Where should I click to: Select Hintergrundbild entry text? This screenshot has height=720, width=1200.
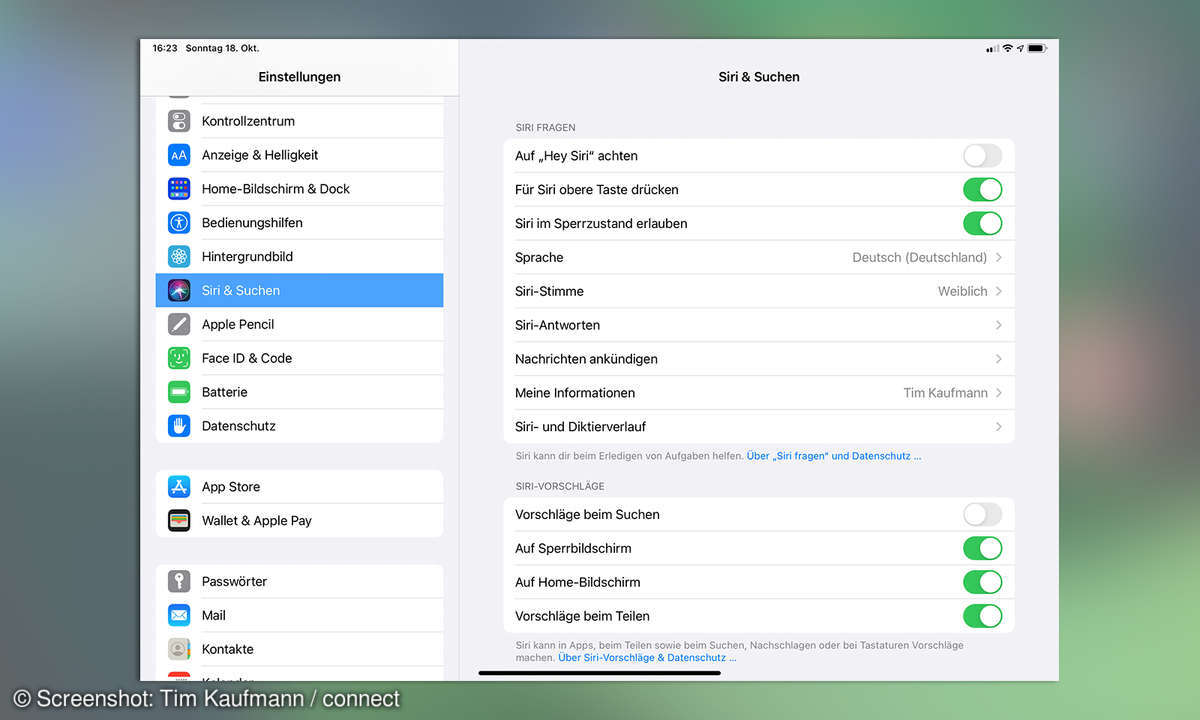pyautogui.click(x=247, y=257)
